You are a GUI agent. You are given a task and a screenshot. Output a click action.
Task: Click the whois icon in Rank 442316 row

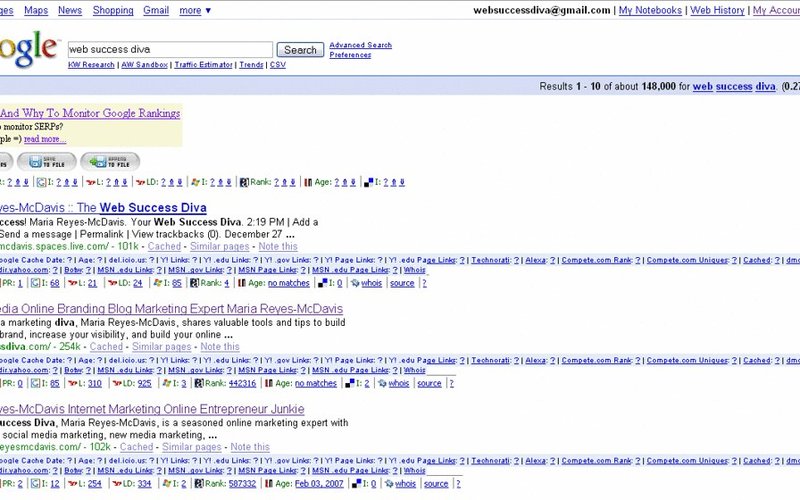tap(382, 383)
